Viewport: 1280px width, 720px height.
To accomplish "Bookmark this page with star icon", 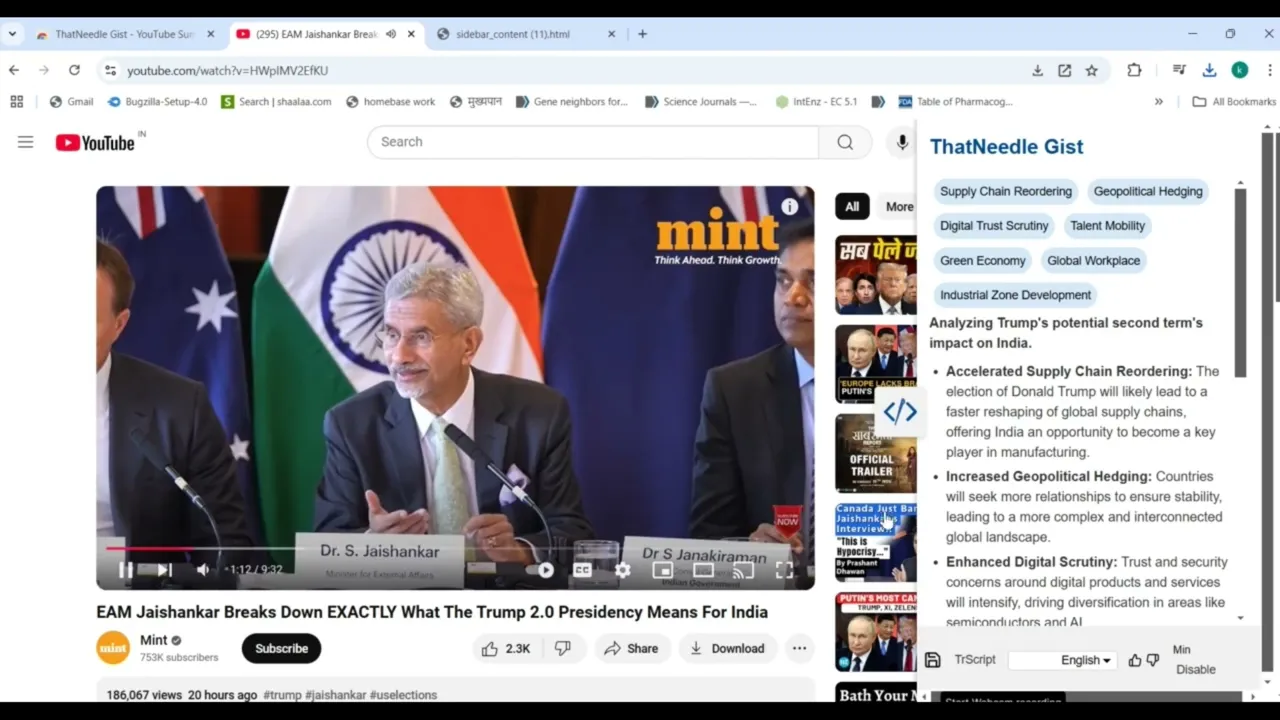I will click(x=1091, y=70).
